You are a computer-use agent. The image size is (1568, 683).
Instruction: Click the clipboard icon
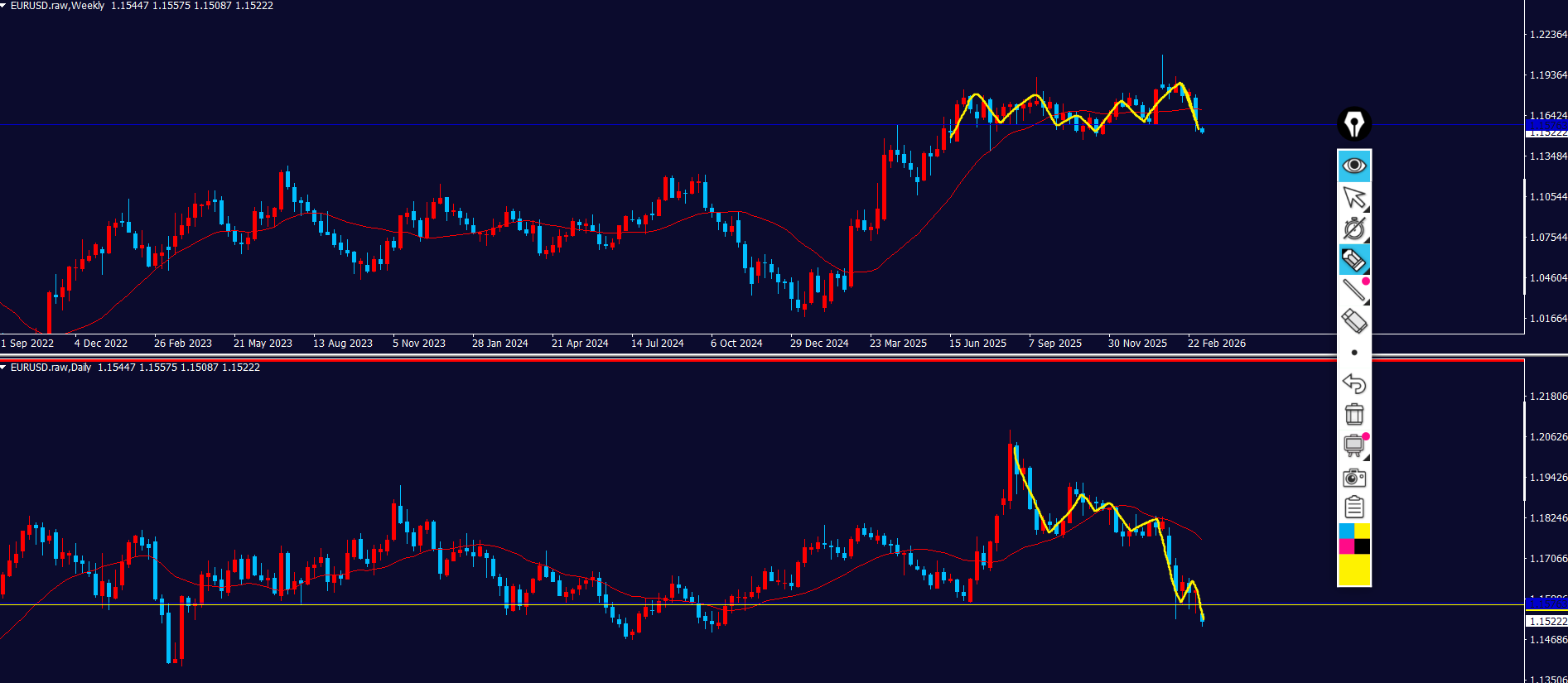pyautogui.click(x=1353, y=507)
